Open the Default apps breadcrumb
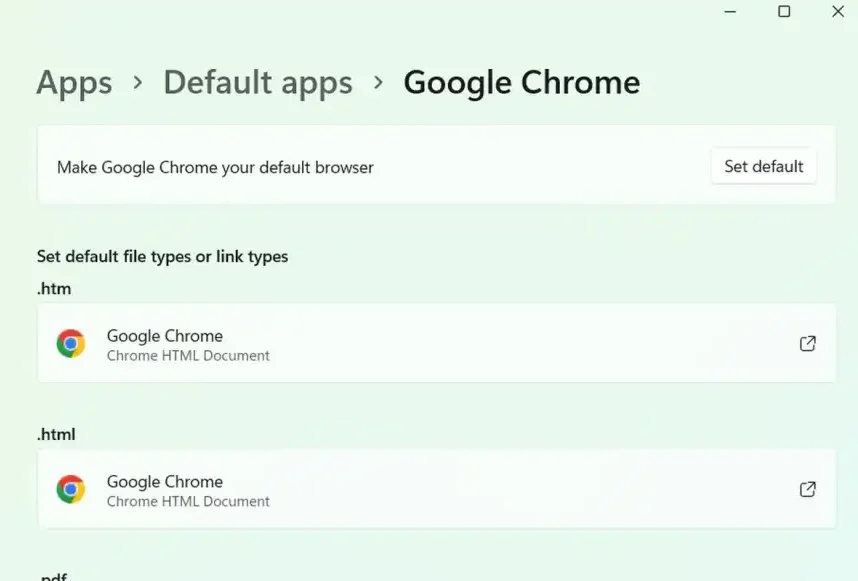Image resolution: width=858 pixels, height=581 pixels. coord(258,83)
